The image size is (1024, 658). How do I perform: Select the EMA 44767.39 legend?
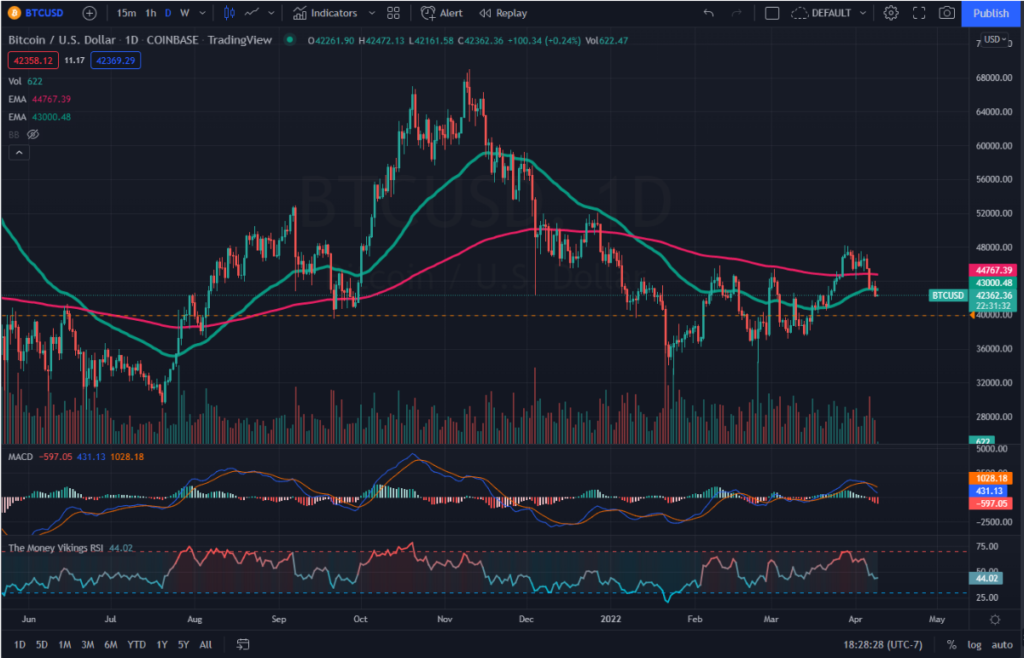point(40,99)
